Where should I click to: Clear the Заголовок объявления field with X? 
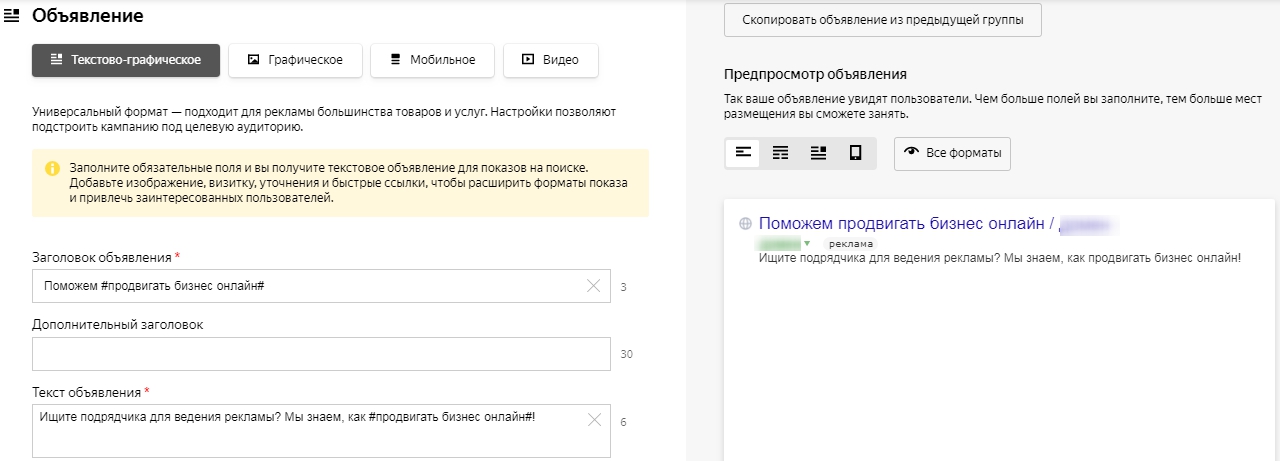coord(593,286)
